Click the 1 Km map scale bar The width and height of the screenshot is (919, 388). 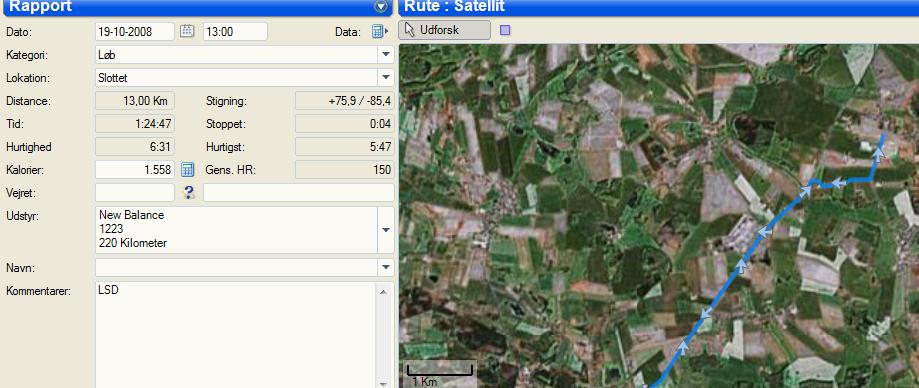440,370
